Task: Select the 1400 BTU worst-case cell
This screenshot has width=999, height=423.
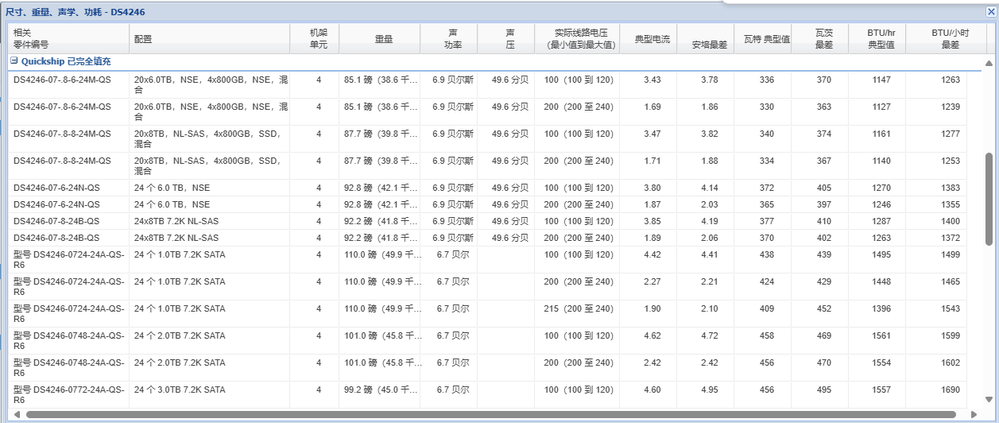Action: click(950, 221)
